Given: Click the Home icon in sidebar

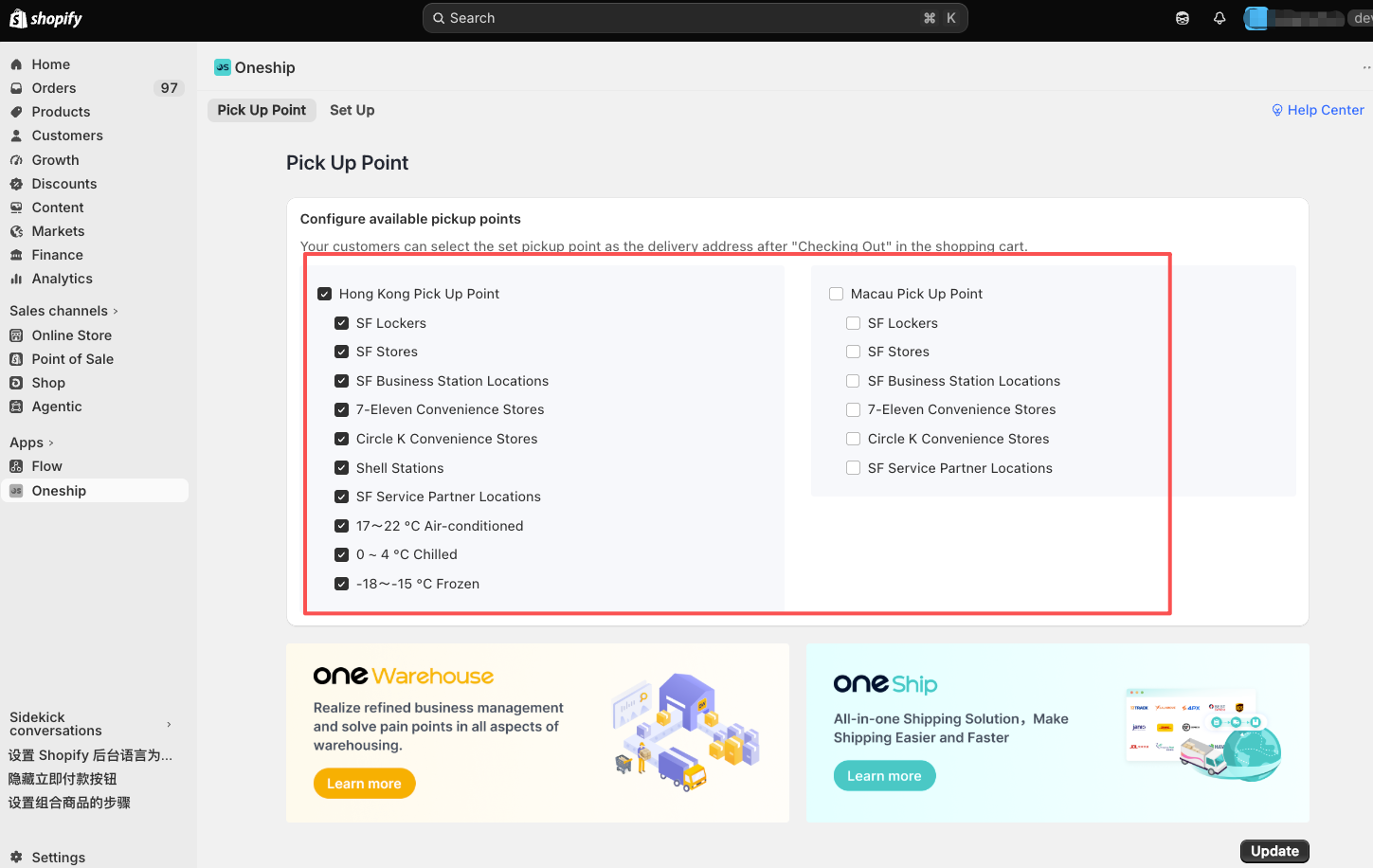Looking at the screenshot, I should coord(16,64).
